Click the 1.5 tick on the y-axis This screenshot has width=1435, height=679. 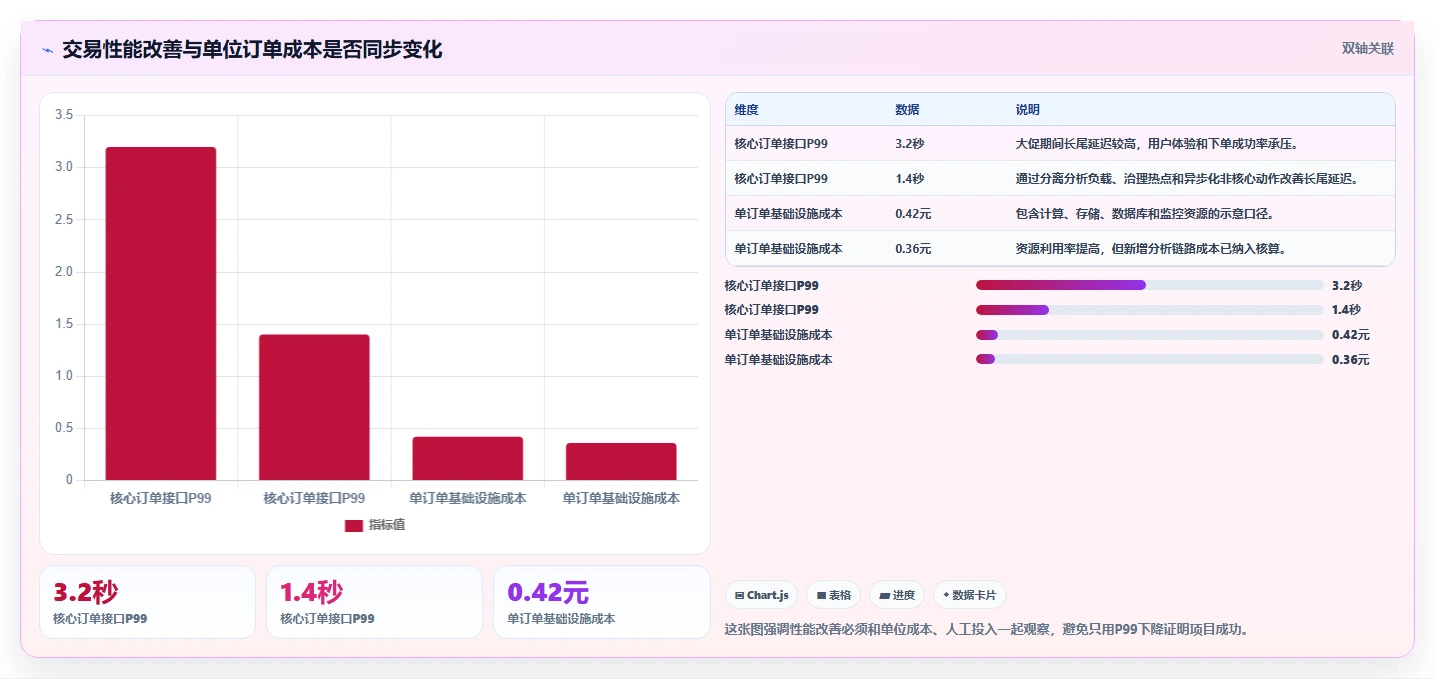[x=64, y=324]
